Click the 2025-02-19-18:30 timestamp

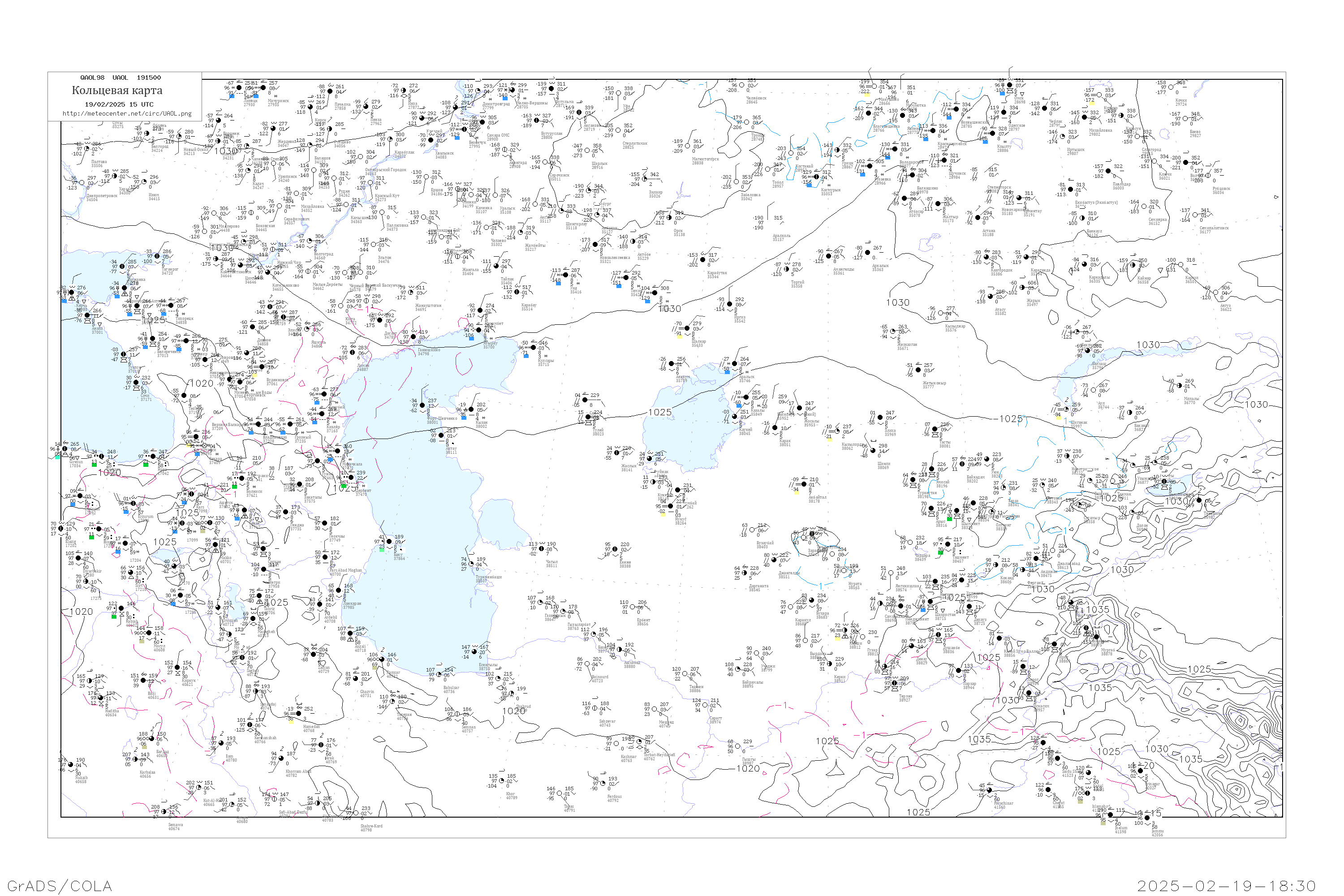pos(1226,886)
